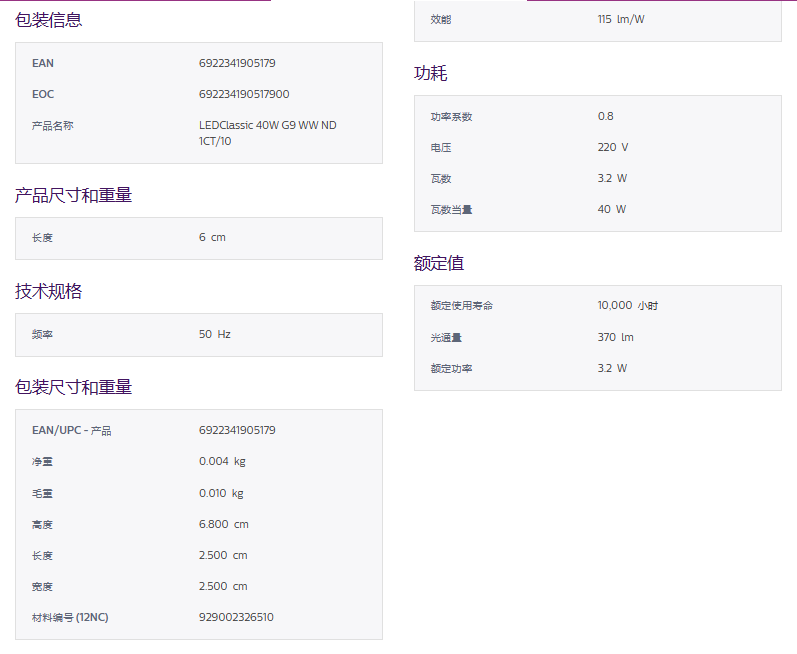Screen dimensions: 797x654
Task: Click the 0.004 kg net weight value
Action: point(222,461)
